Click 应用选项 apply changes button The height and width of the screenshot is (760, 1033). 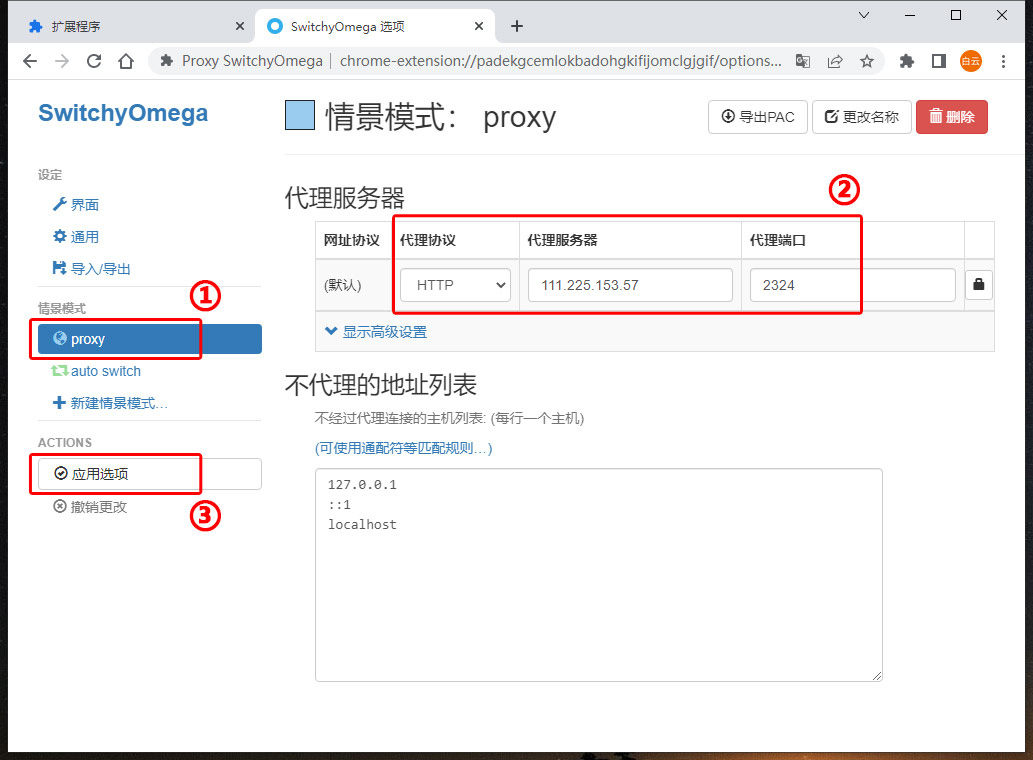150,474
